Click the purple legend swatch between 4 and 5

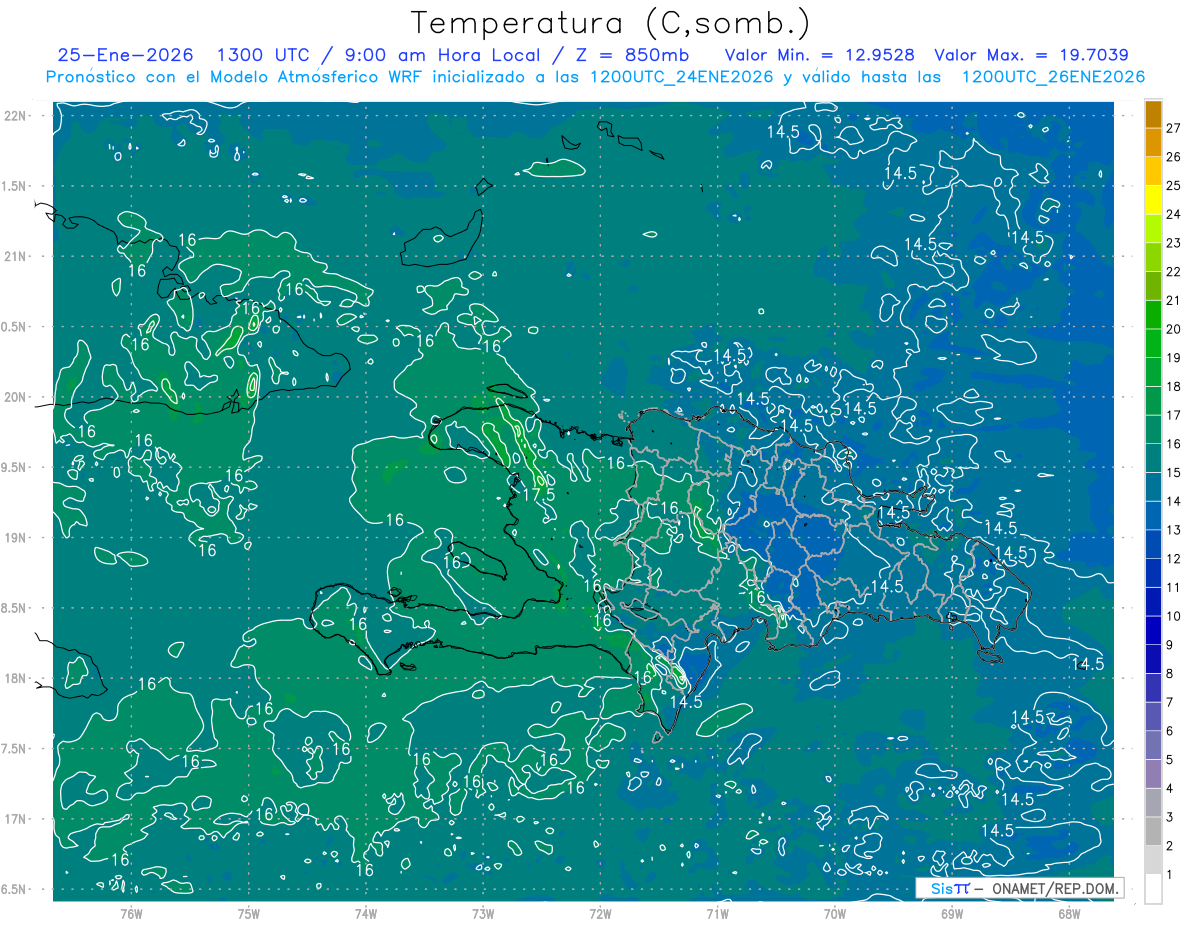[1153, 773]
